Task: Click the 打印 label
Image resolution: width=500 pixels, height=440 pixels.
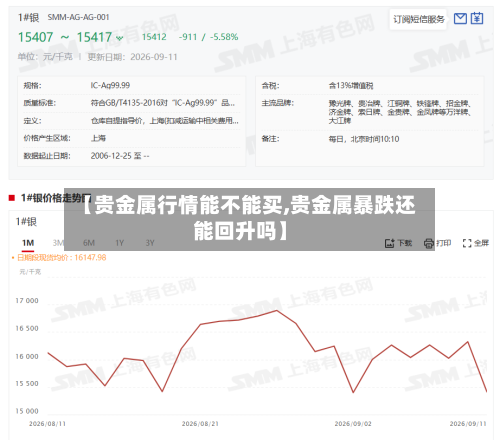Action: coord(444,243)
